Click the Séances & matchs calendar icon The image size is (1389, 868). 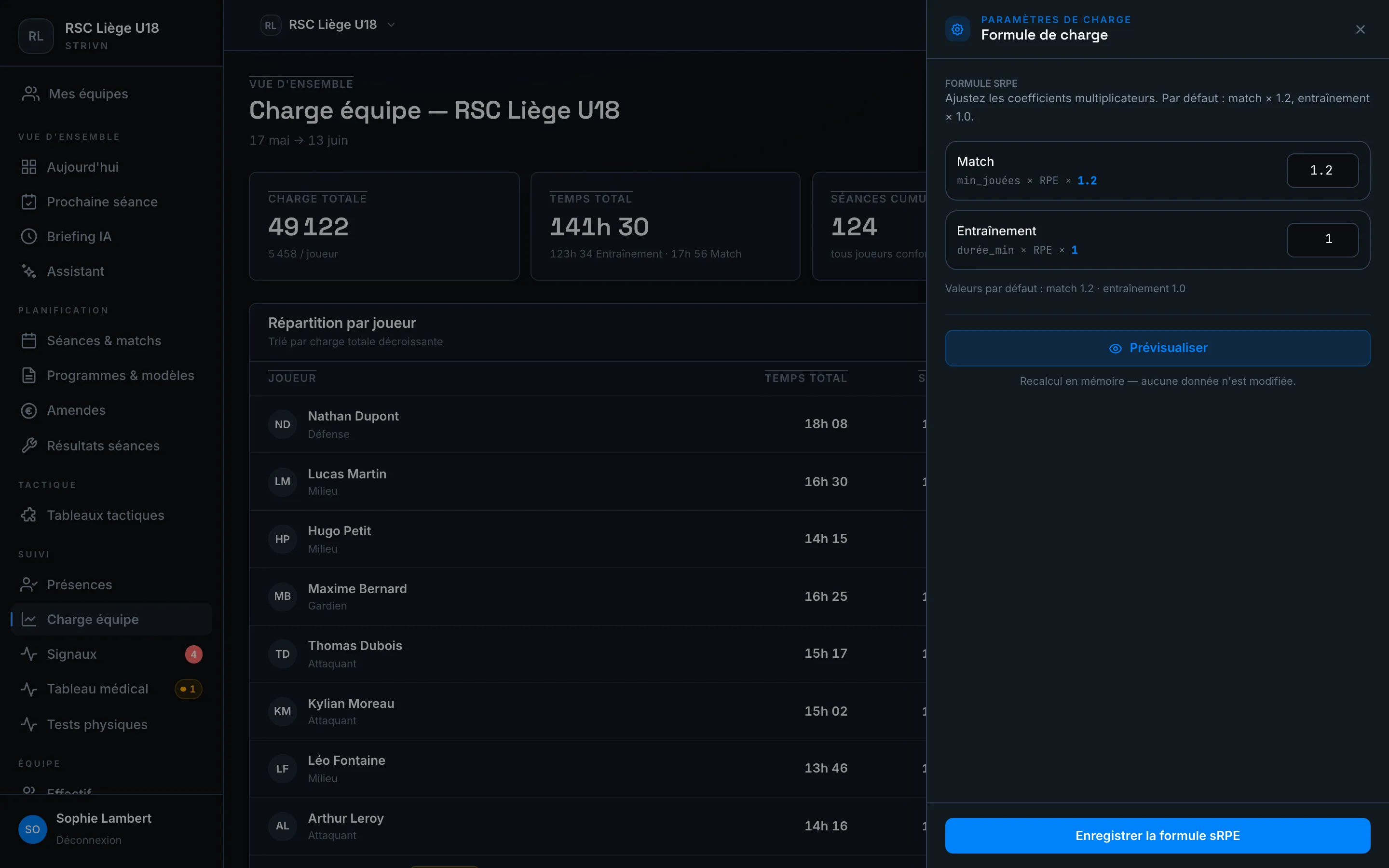[29, 340]
